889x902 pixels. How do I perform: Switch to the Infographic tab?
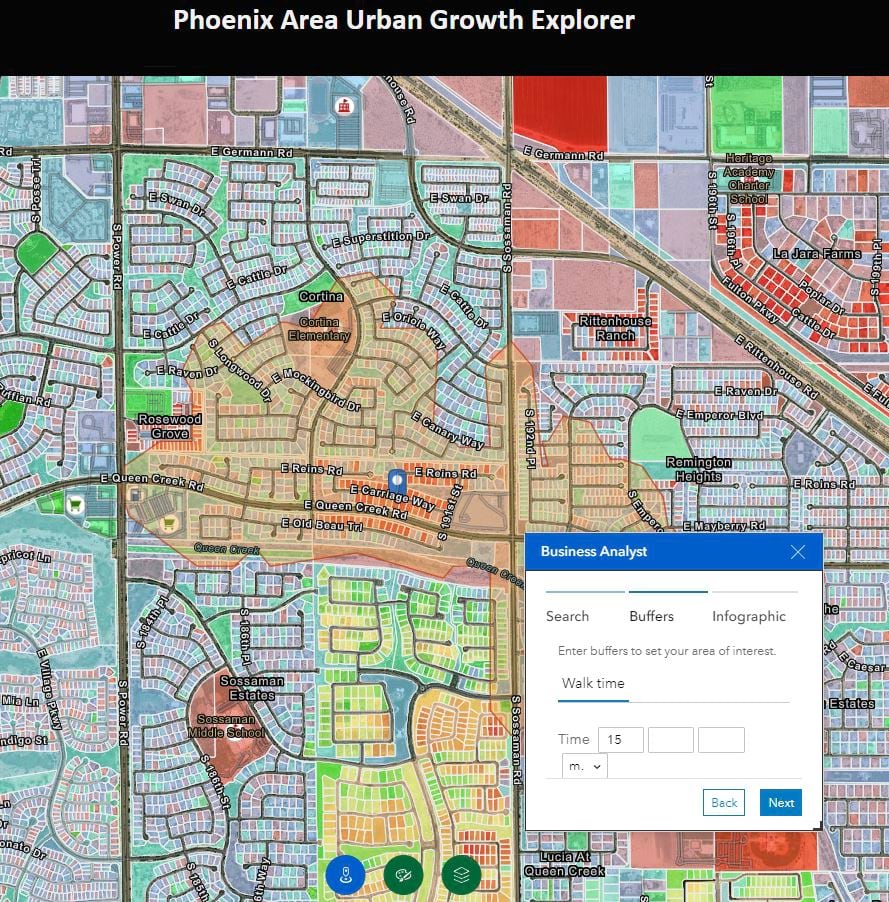point(748,617)
